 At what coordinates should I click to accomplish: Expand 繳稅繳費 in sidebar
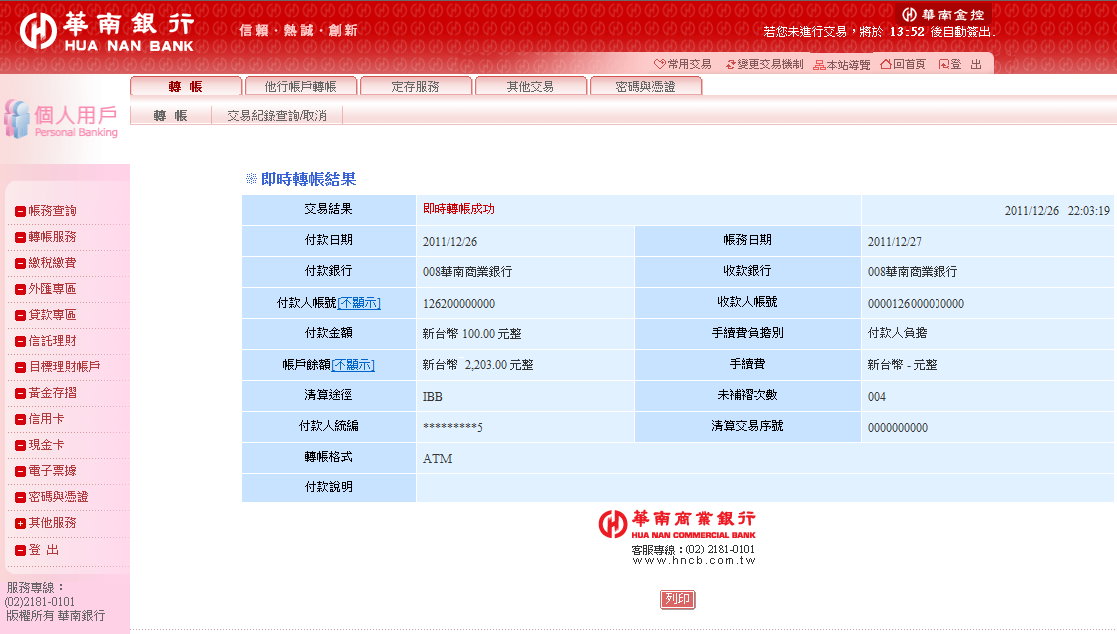[46, 263]
